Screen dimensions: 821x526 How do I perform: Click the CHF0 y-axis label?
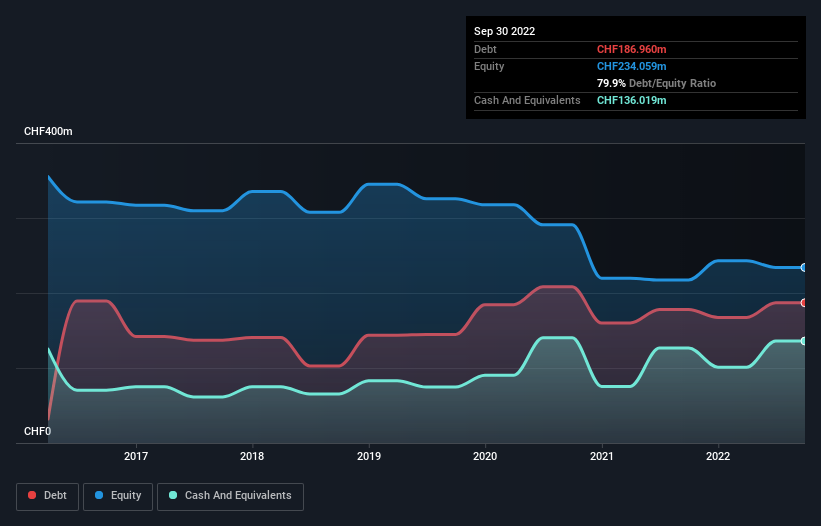37,431
